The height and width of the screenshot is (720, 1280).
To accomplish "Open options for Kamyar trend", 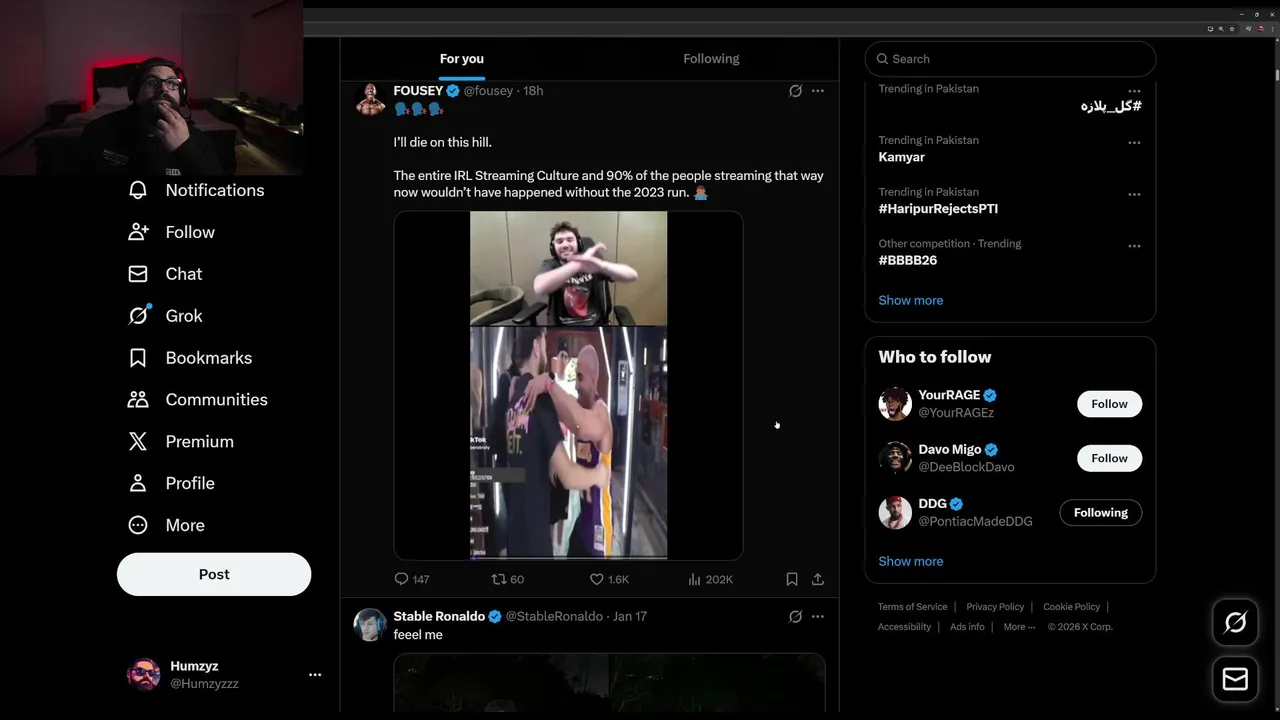I will tap(1134, 143).
